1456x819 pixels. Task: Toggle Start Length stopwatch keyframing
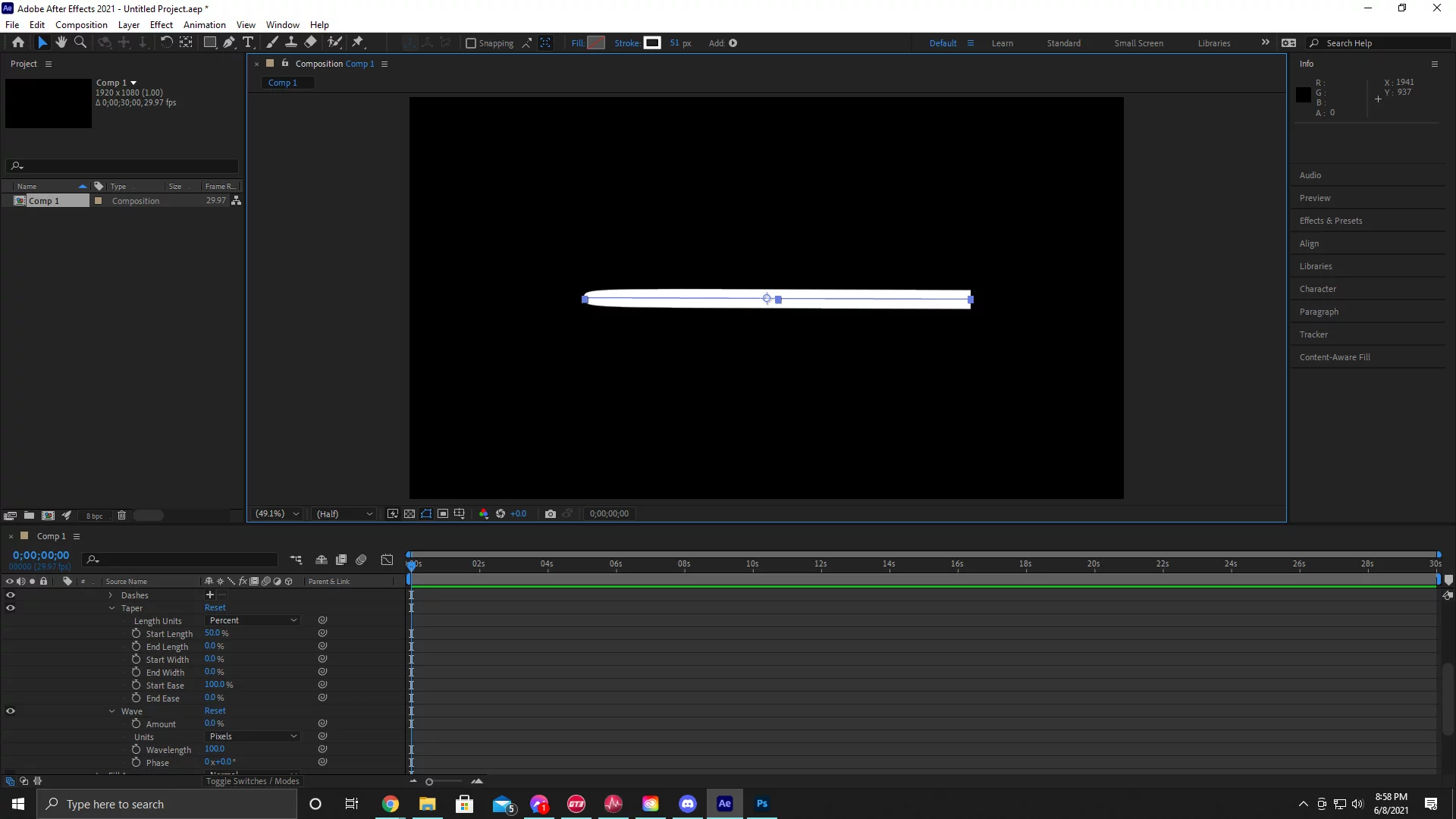(x=136, y=634)
